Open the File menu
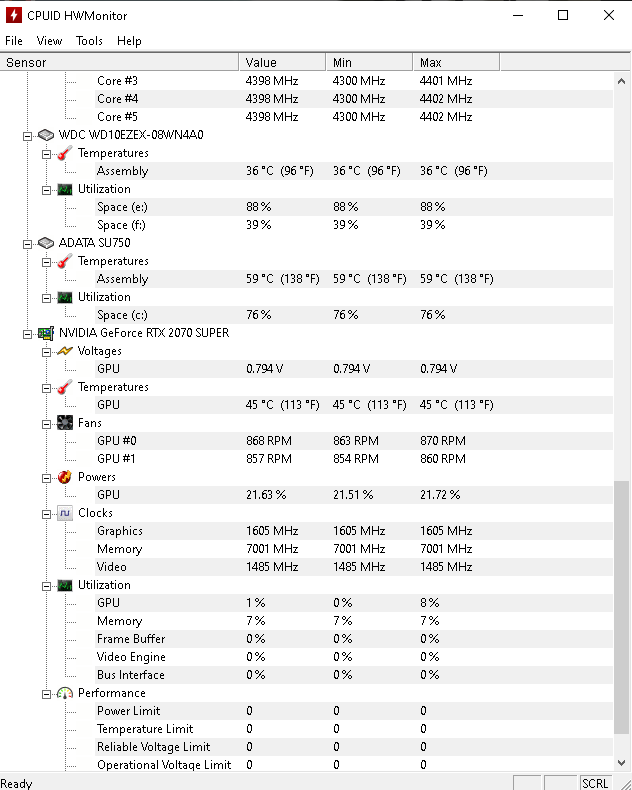The image size is (632, 790). click(14, 41)
